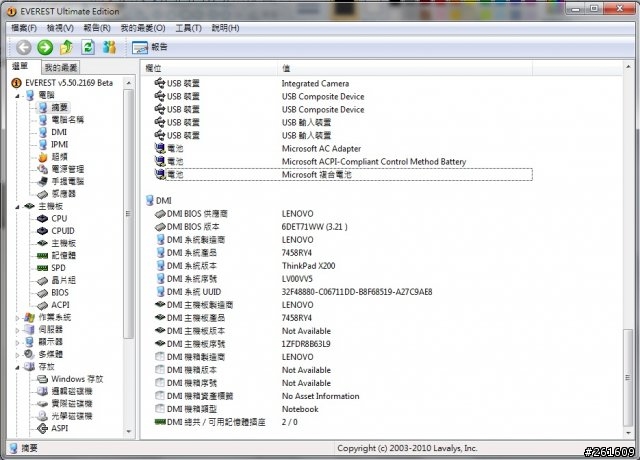This screenshot has width=640, height=460.
Task: Select 電腦名稱 tree item
Action: pos(67,120)
